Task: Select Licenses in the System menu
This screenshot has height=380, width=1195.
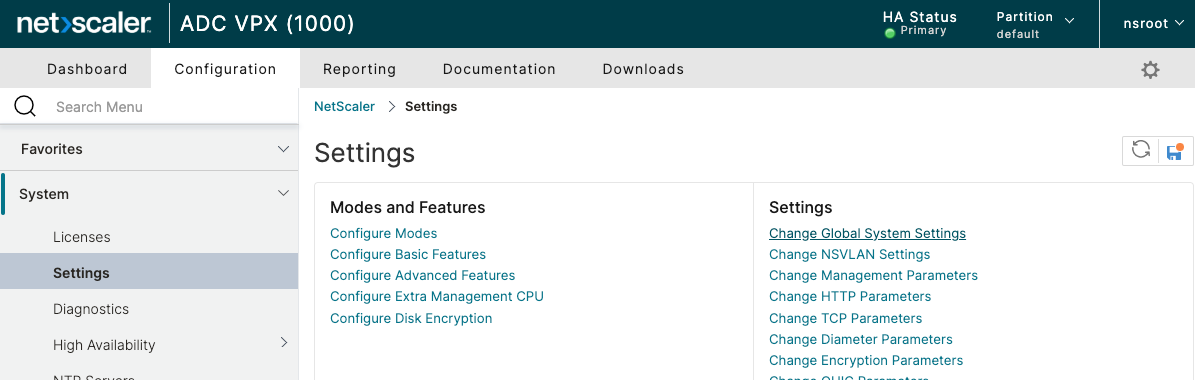Action: (82, 237)
